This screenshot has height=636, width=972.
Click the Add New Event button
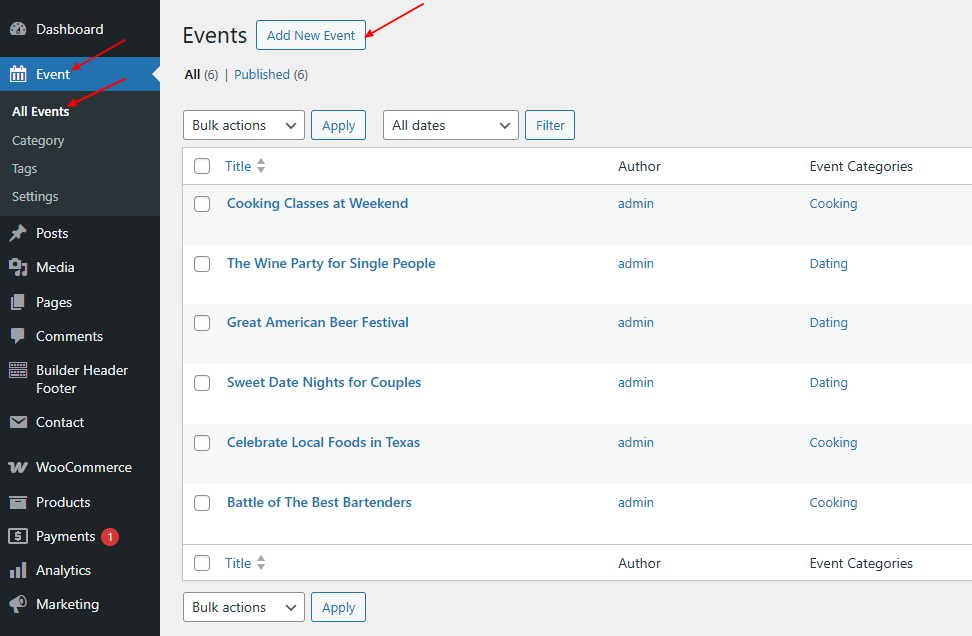311,35
